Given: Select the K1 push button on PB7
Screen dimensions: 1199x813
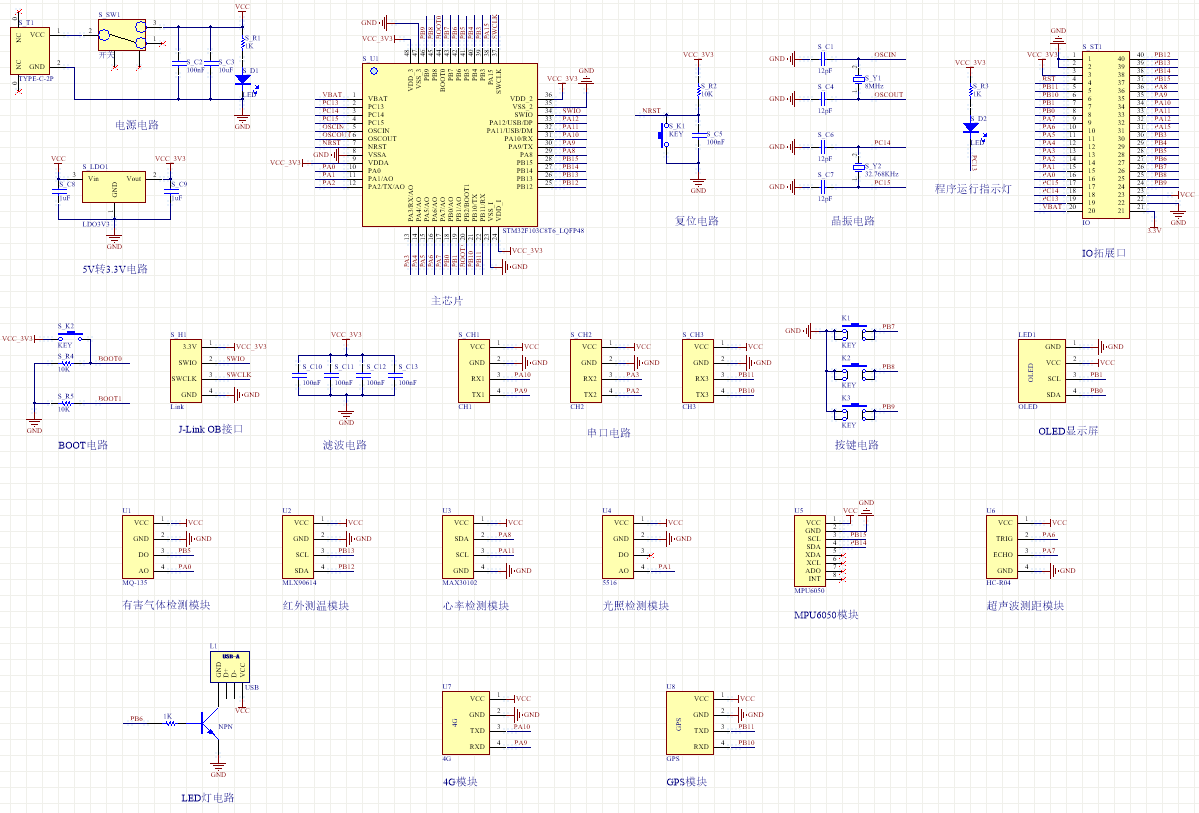Looking at the screenshot, I should tap(856, 331).
